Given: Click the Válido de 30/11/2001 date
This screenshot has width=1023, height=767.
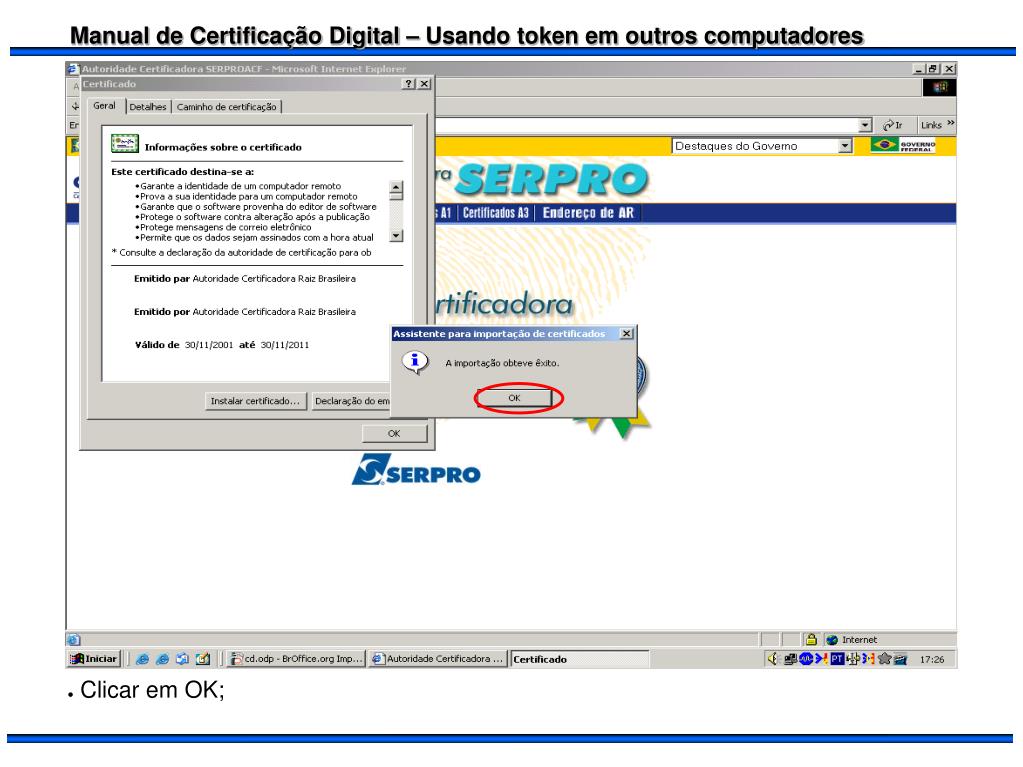Looking at the screenshot, I should 209,345.
